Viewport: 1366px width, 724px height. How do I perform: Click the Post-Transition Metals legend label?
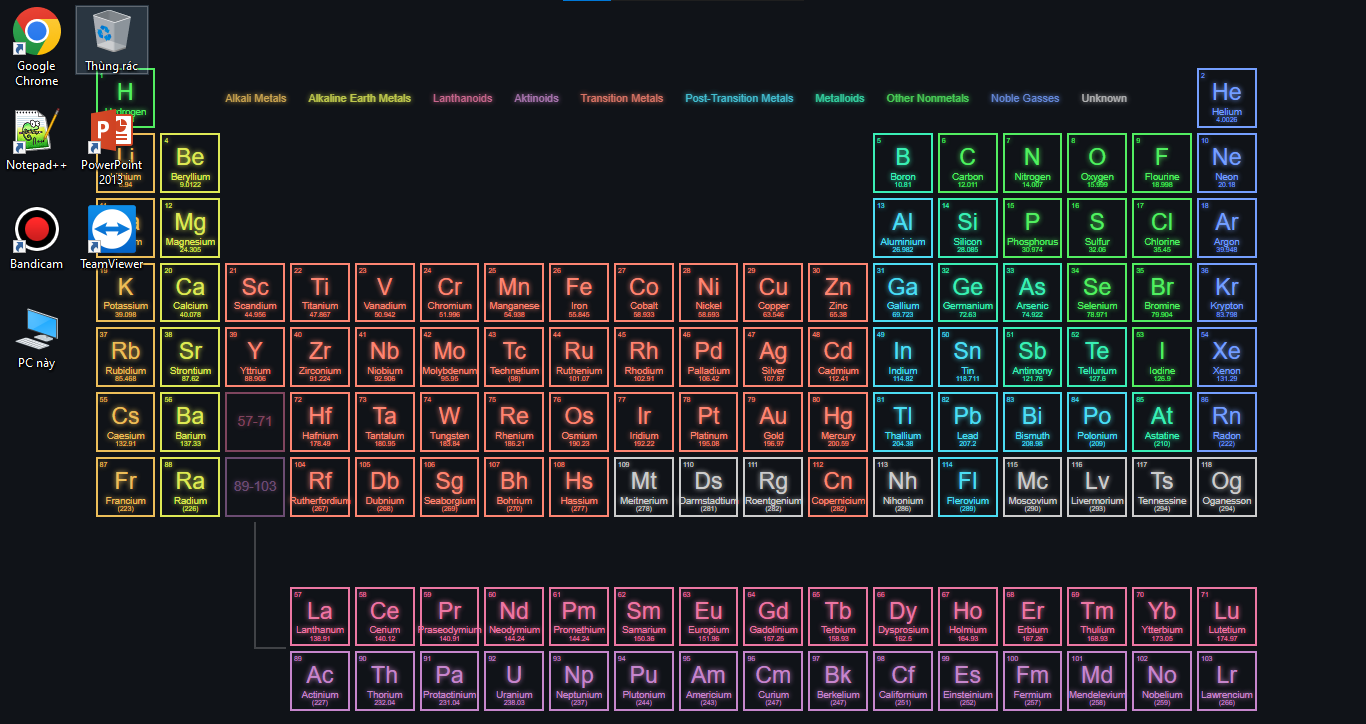pos(739,98)
